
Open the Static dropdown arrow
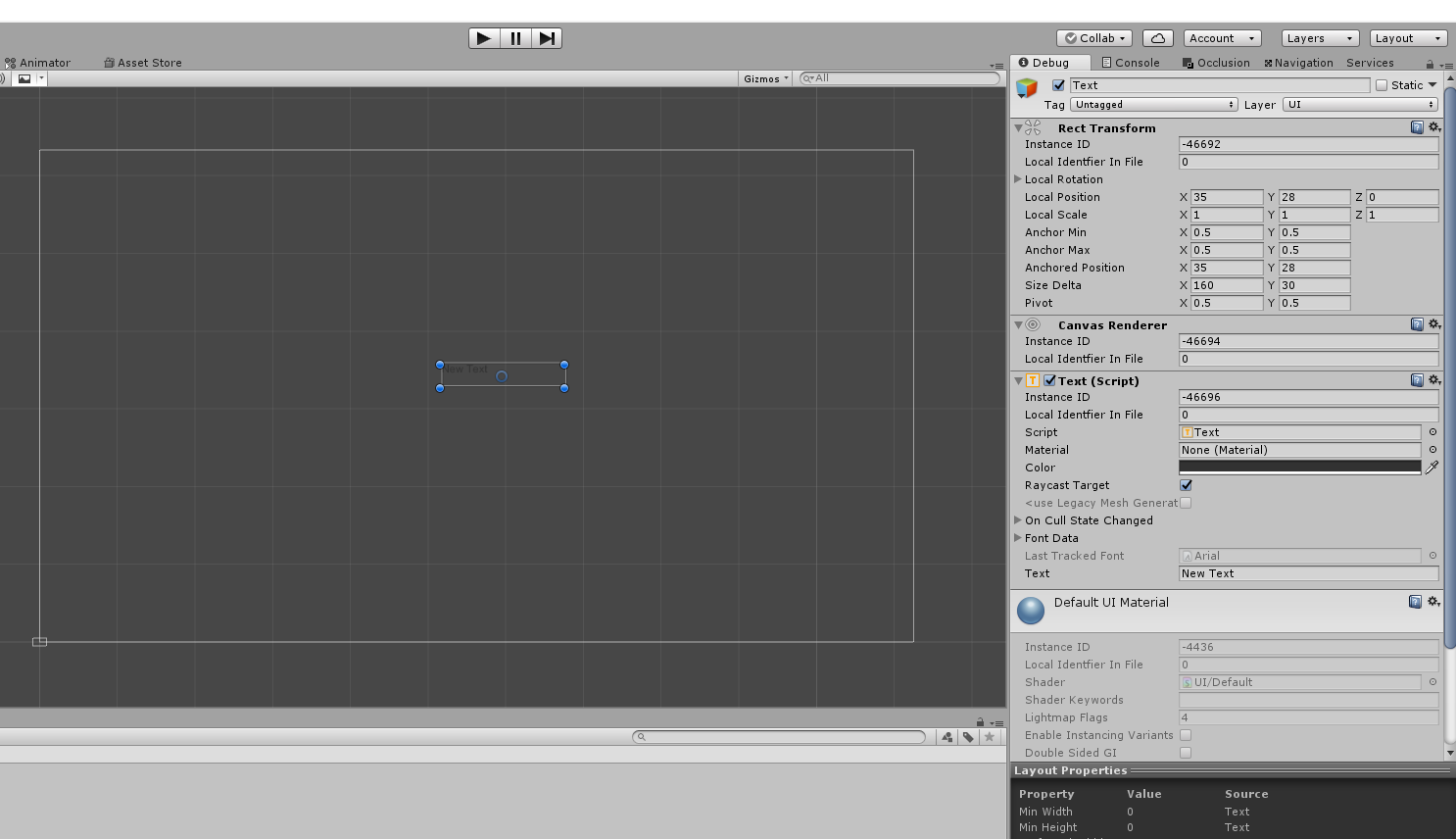[x=1432, y=85]
